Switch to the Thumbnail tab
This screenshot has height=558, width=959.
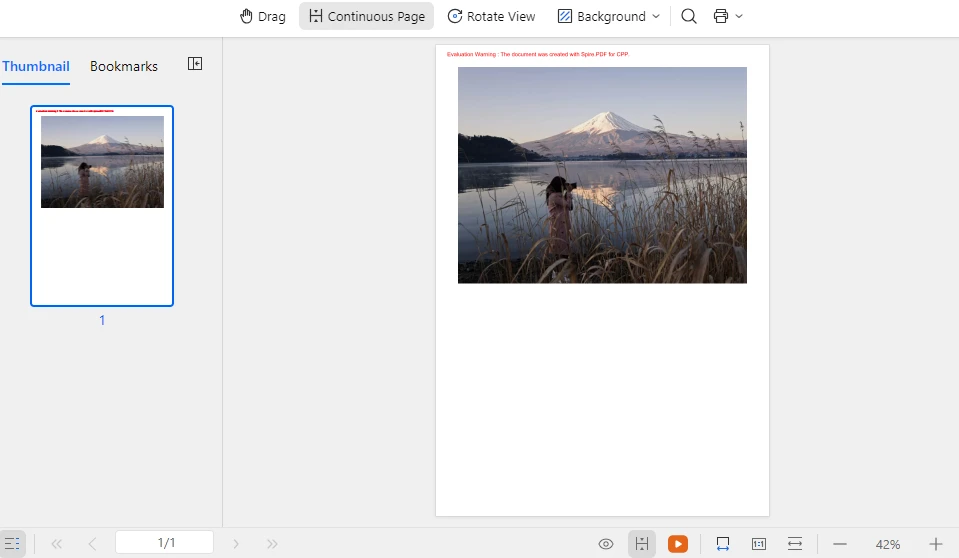click(x=36, y=66)
